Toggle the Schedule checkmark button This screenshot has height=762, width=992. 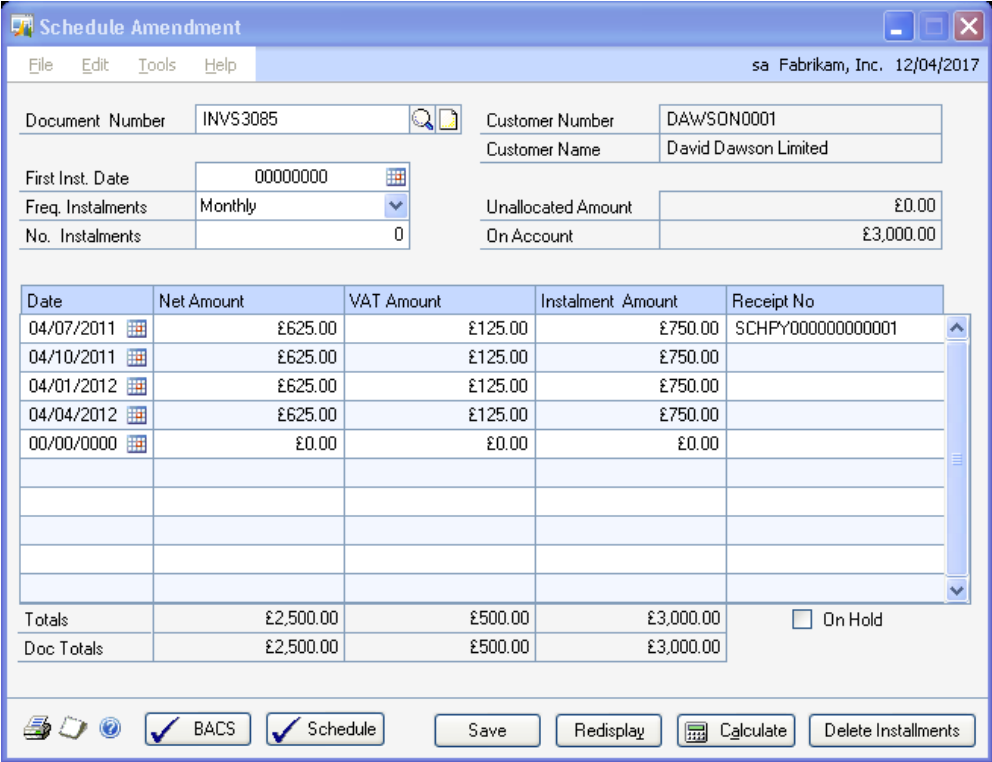coord(325,730)
